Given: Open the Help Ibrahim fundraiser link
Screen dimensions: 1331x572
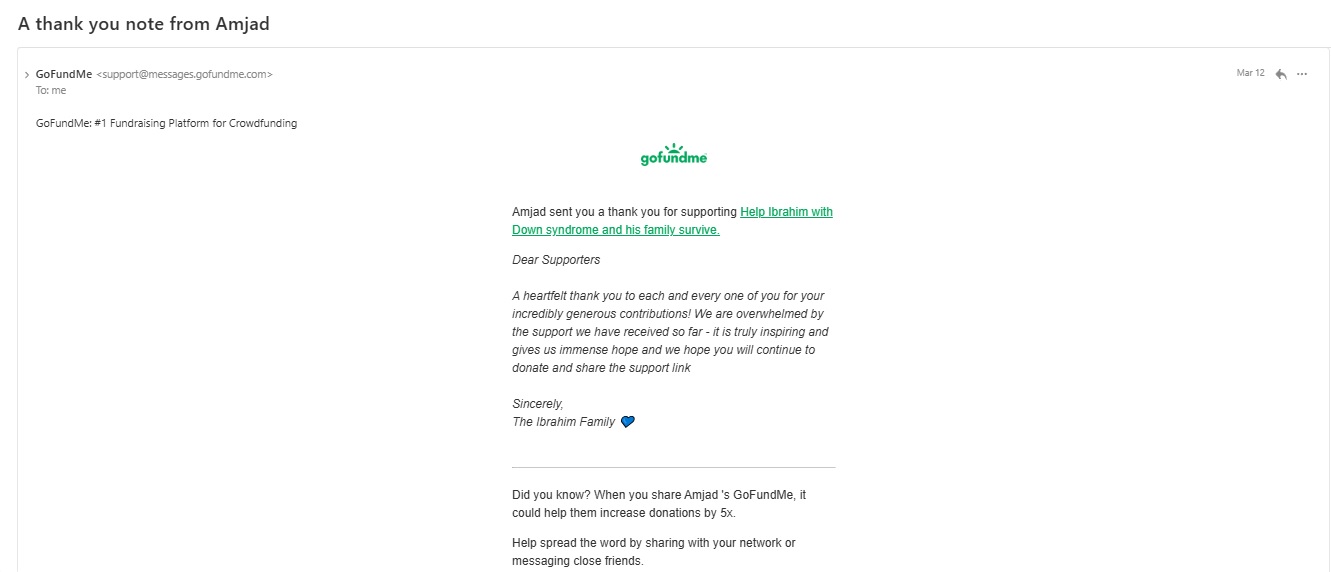Looking at the screenshot, I should click(x=786, y=212).
